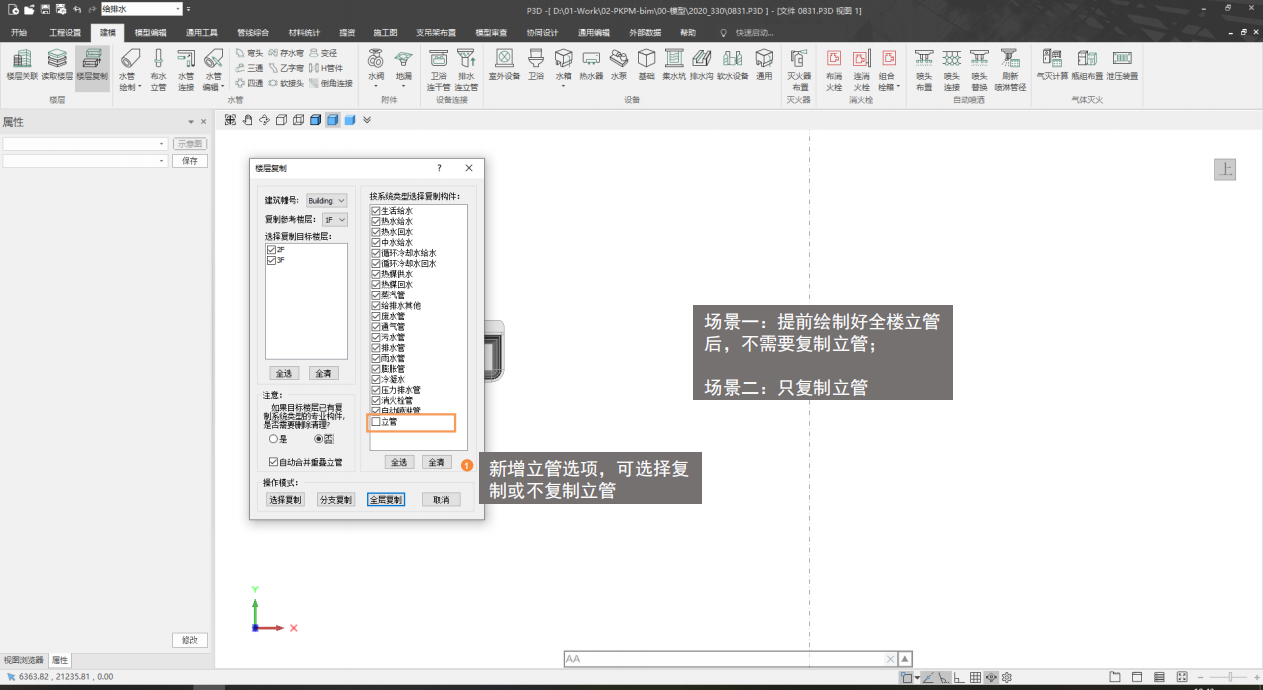Uncheck the 2F target floor
The image size is (1263, 690).
pyautogui.click(x=271, y=250)
